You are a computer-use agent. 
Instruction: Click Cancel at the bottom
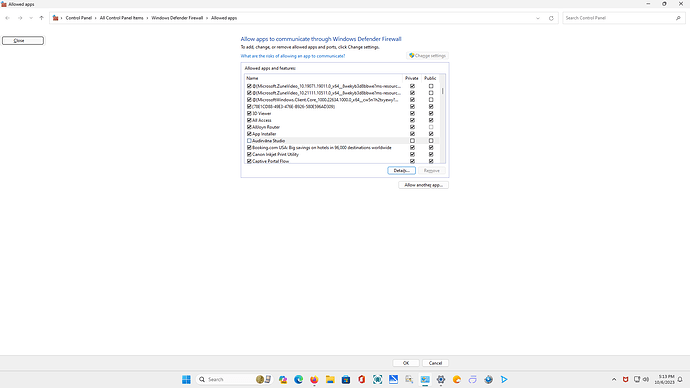click(435, 363)
